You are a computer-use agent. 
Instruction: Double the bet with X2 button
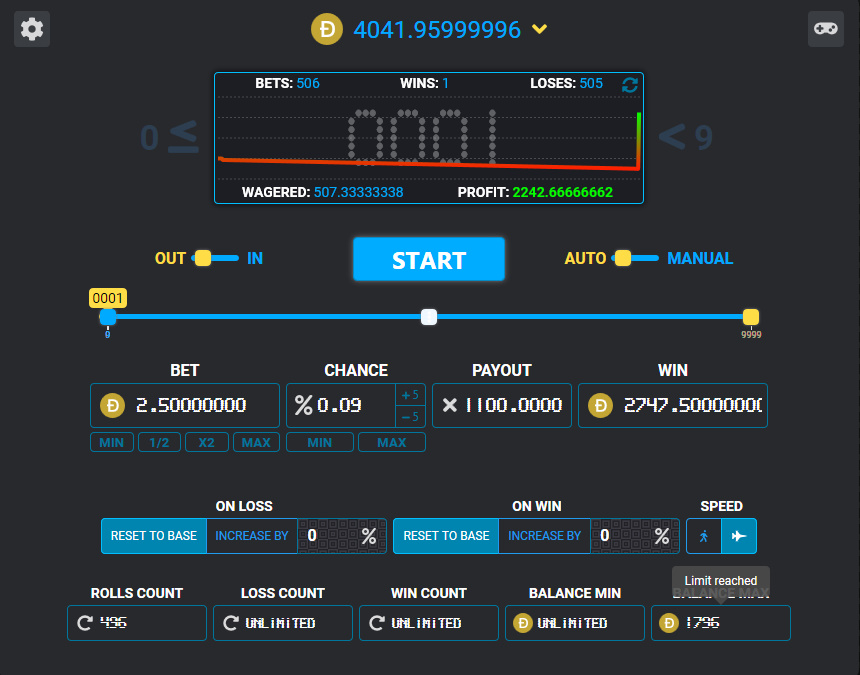point(207,442)
